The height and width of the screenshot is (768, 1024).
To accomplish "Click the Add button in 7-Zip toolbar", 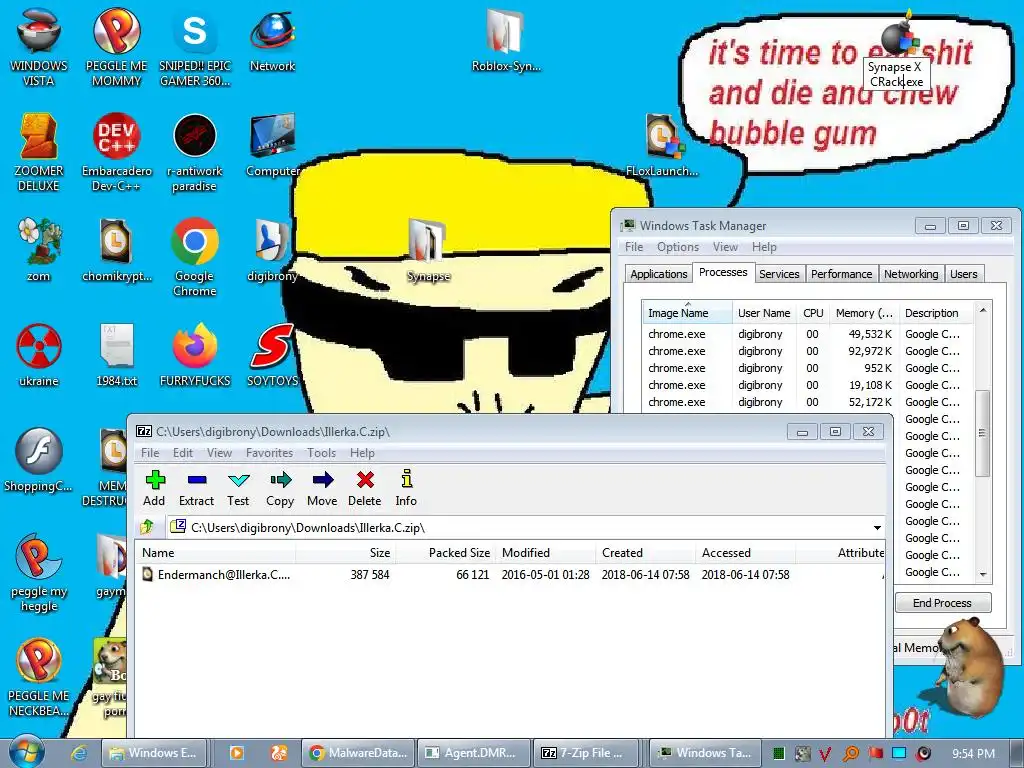I will (154, 488).
